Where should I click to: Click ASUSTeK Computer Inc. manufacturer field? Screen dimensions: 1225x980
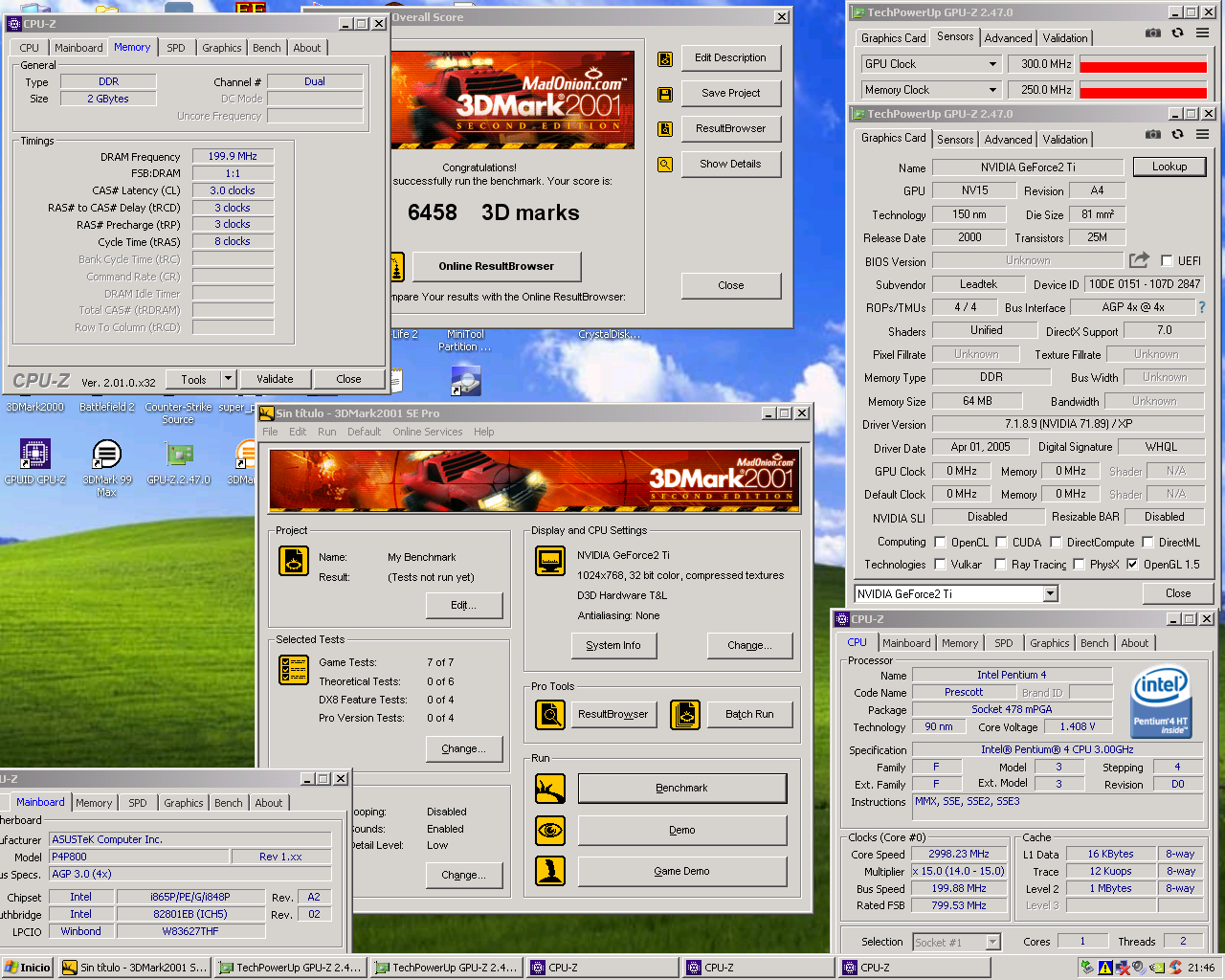(x=190, y=839)
